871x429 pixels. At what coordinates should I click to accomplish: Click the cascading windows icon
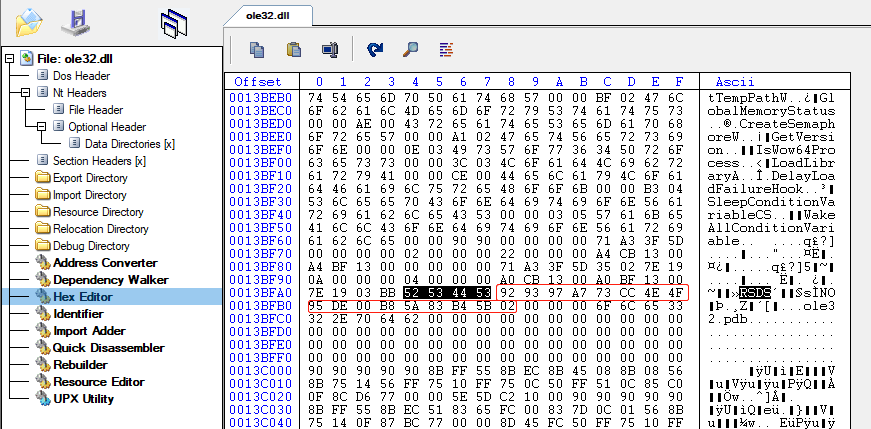[x=173, y=24]
